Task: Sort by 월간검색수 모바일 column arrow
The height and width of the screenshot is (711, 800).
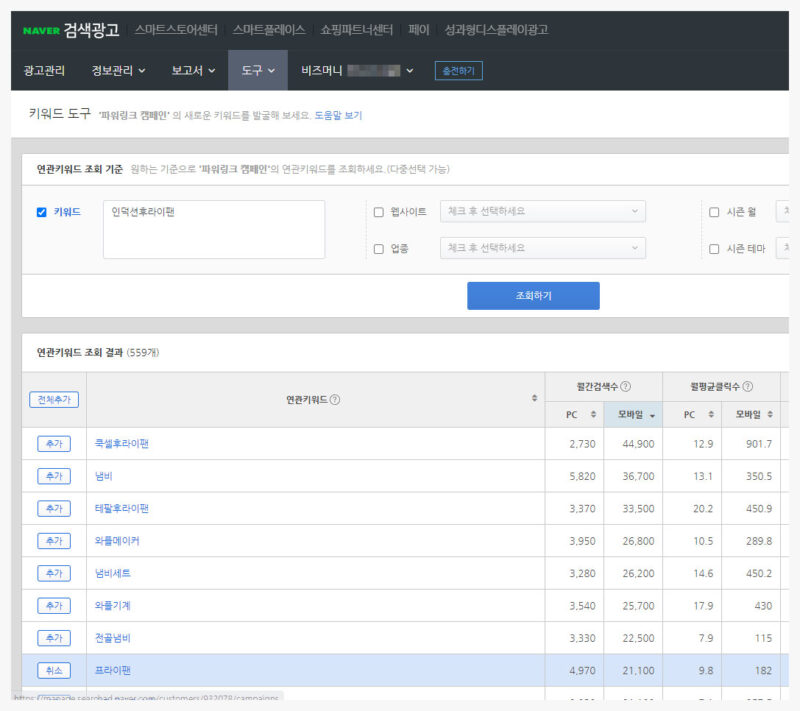Action: (653, 415)
